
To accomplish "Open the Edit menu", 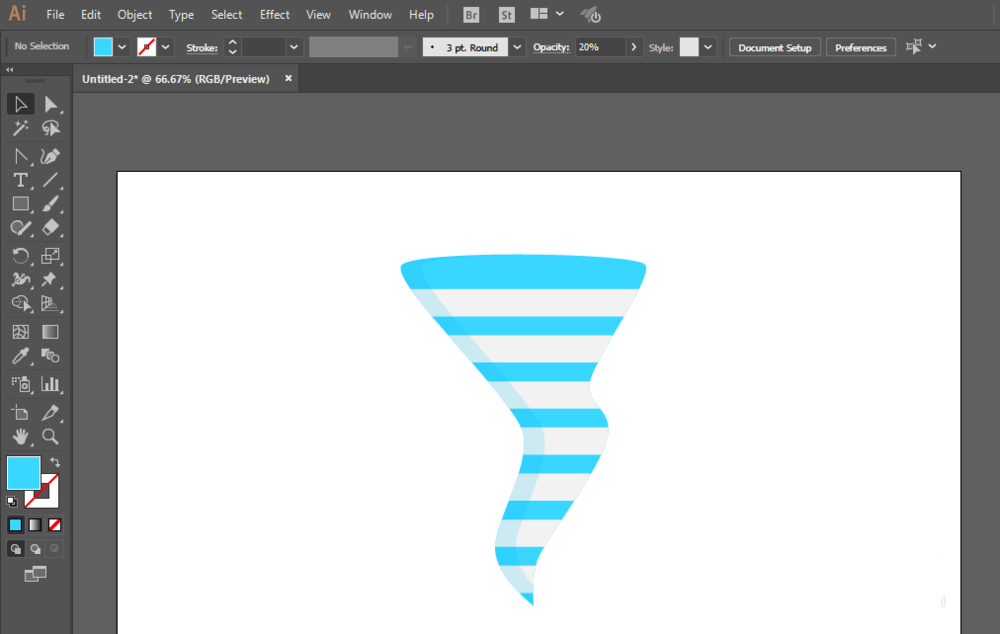I will (91, 15).
